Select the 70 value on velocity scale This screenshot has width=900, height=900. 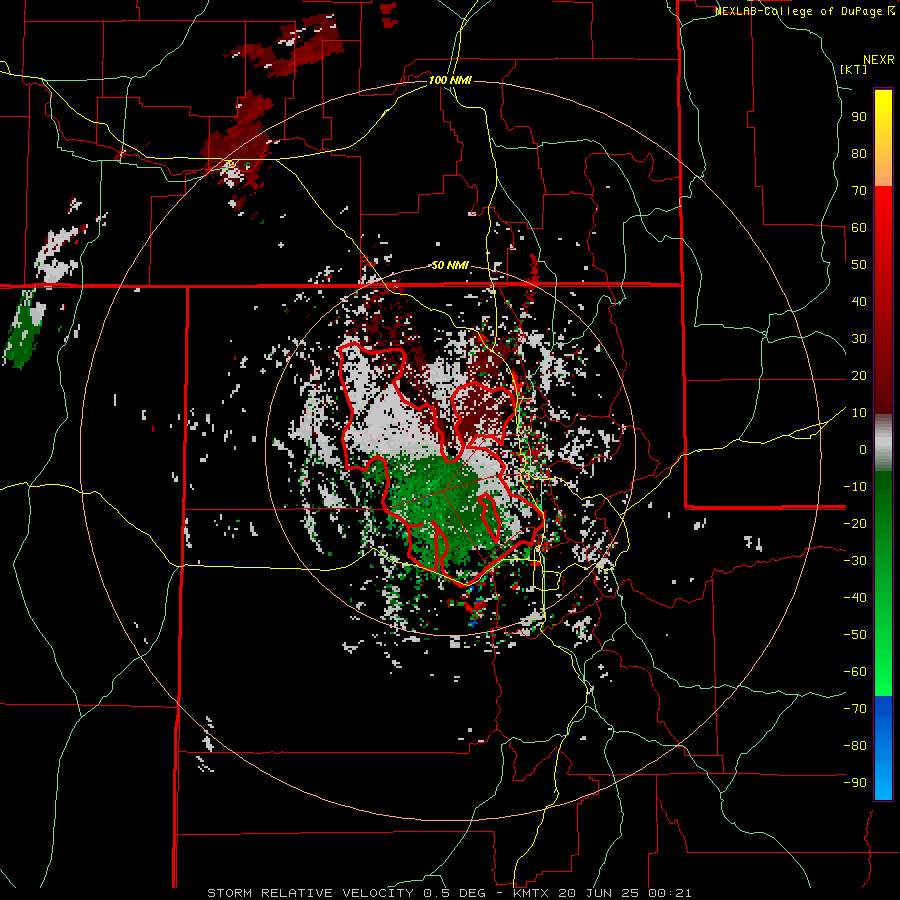point(859,191)
